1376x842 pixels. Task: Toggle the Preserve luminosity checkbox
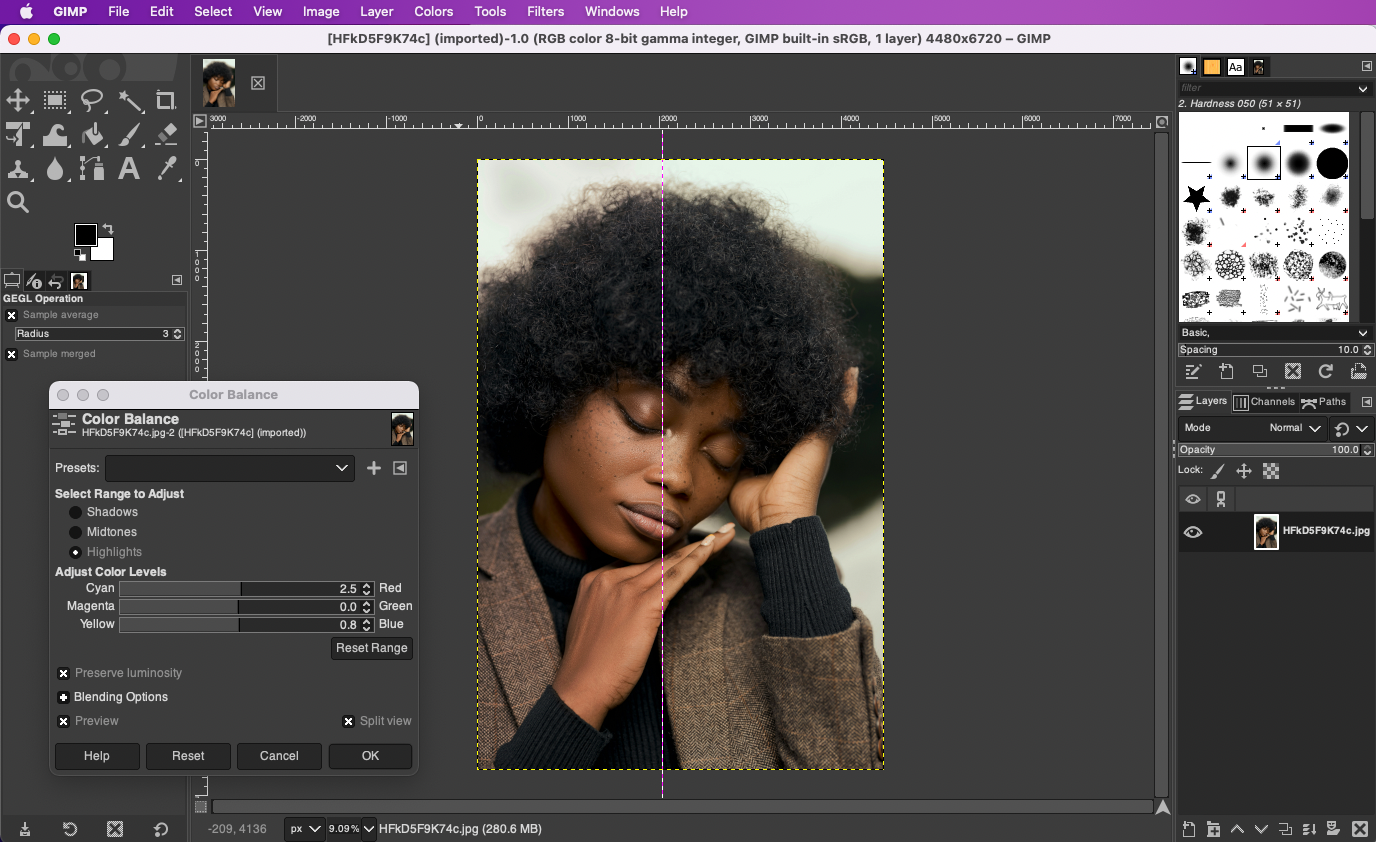[64, 674]
